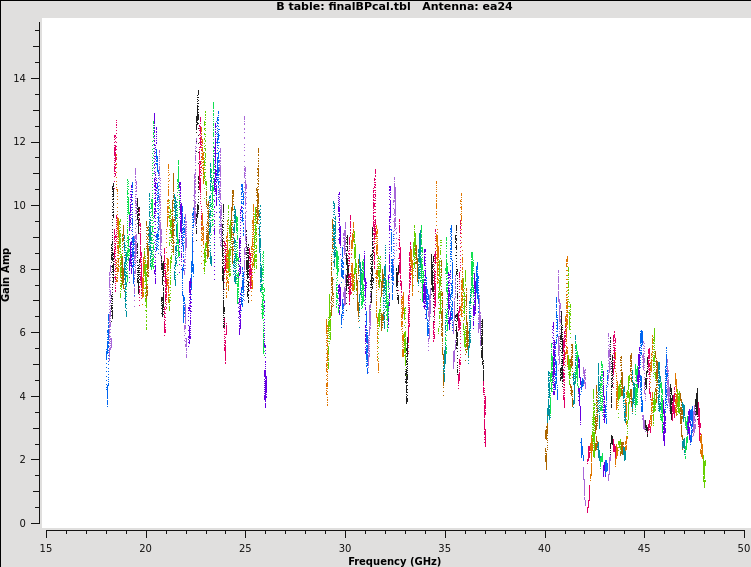Viewport: 751px width, 567px height.
Task: Click the 25 tick label on frequency axis
Action: pyautogui.click(x=245, y=547)
